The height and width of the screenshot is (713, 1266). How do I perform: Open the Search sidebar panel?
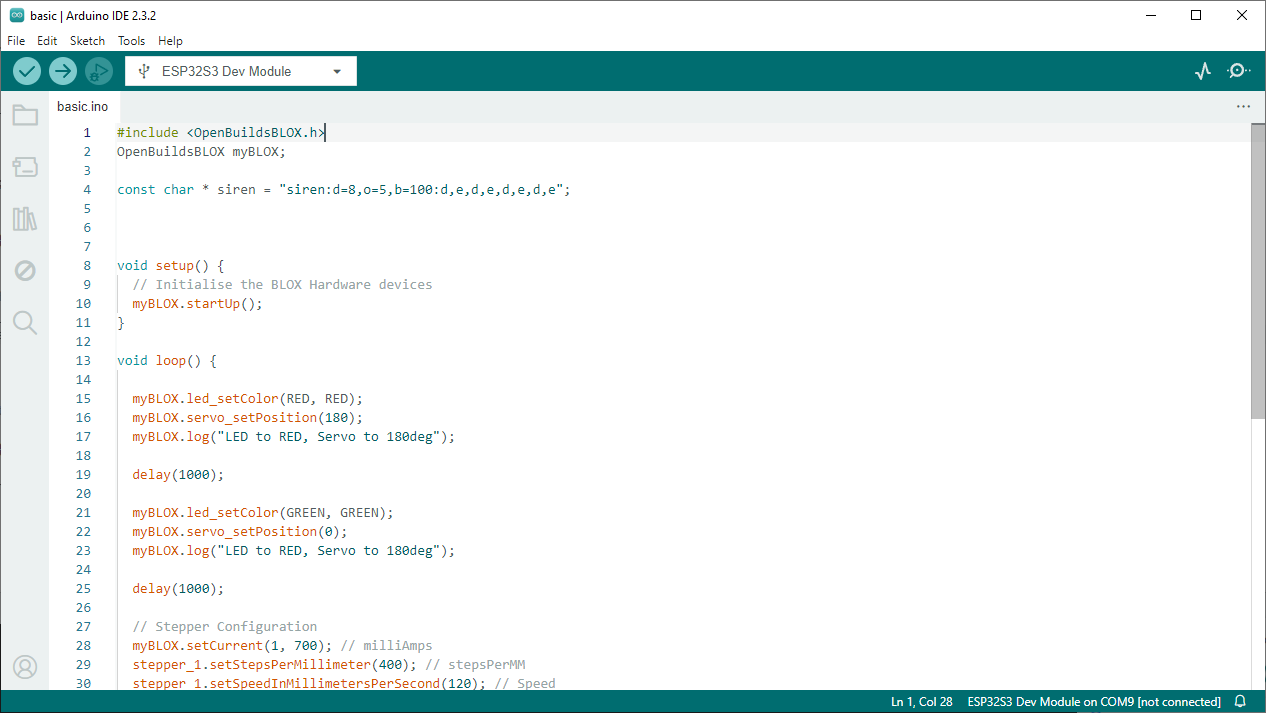25,322
